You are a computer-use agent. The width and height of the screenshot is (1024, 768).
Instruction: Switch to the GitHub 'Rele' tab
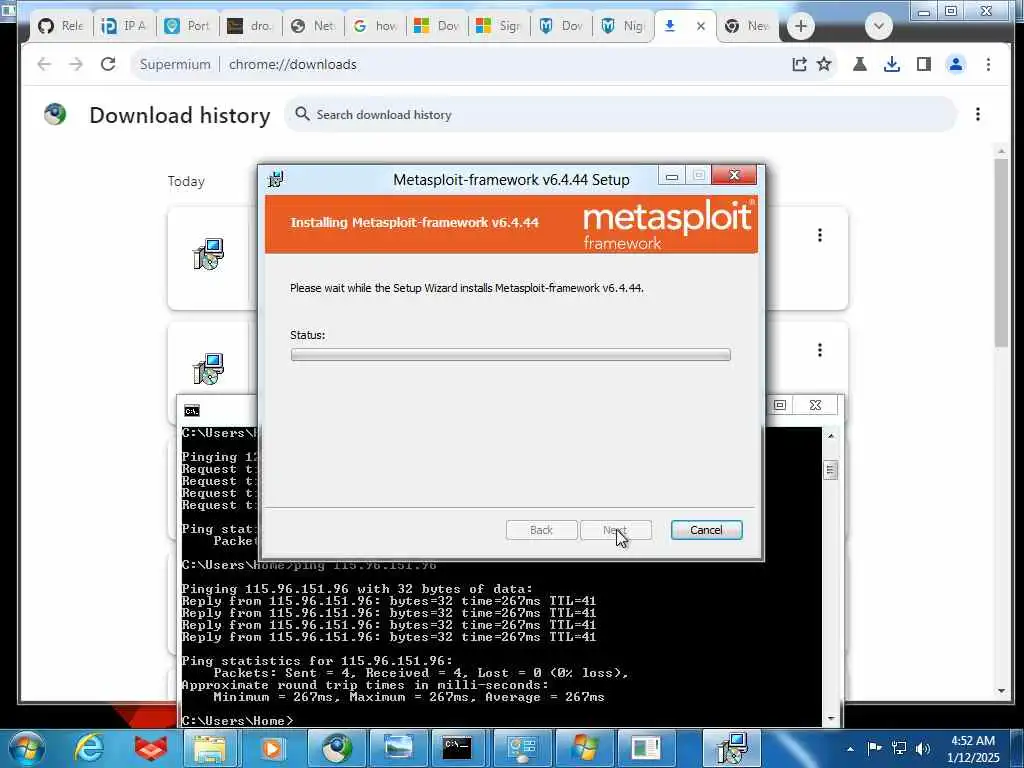pyautogui.click(x=60, y=26)
